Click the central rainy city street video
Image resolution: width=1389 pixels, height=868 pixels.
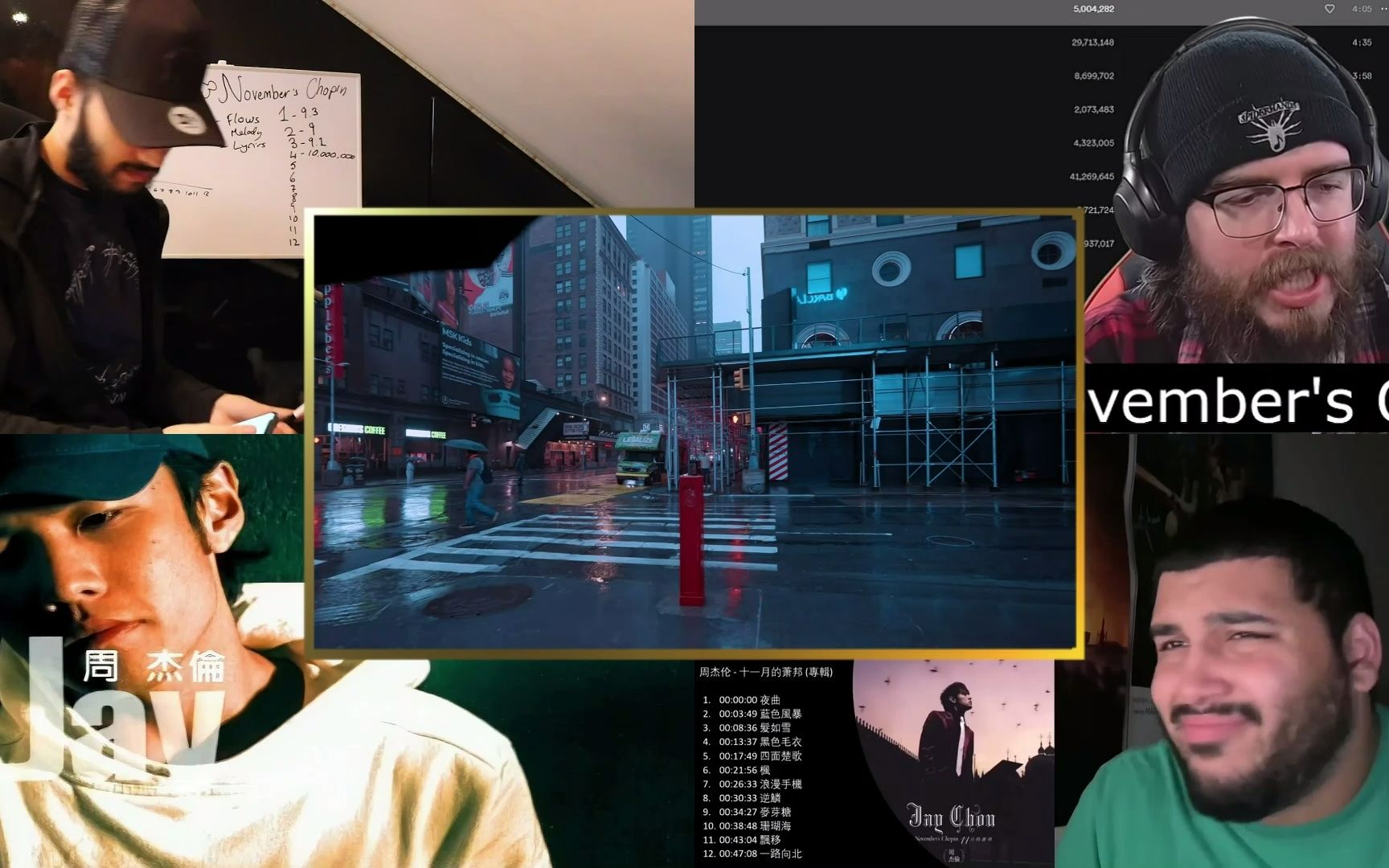(694, 432)
